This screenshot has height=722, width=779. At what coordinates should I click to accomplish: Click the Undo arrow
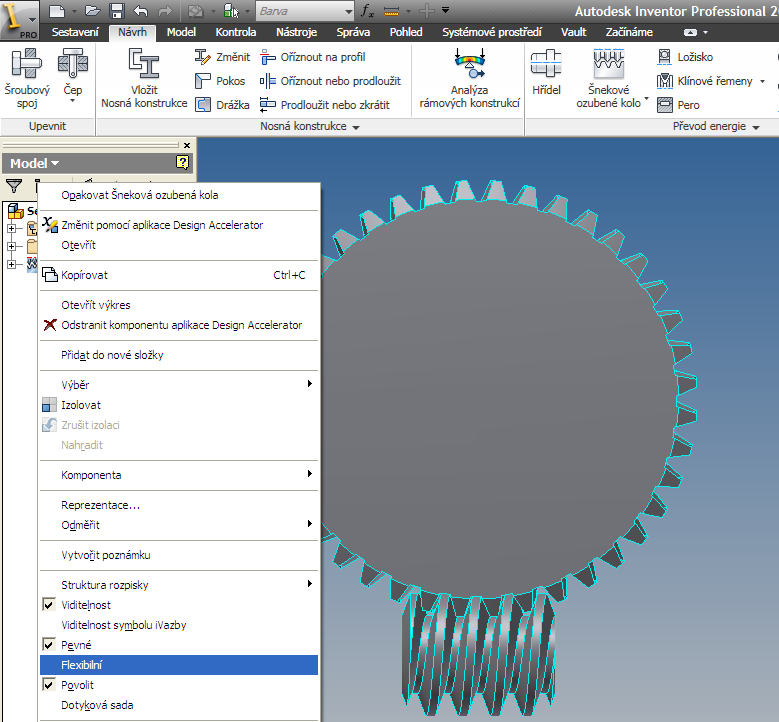[x=141, y=11]
